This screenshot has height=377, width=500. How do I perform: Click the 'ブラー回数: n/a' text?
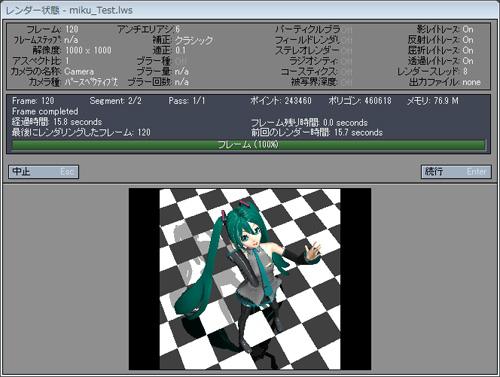(158, 82)
